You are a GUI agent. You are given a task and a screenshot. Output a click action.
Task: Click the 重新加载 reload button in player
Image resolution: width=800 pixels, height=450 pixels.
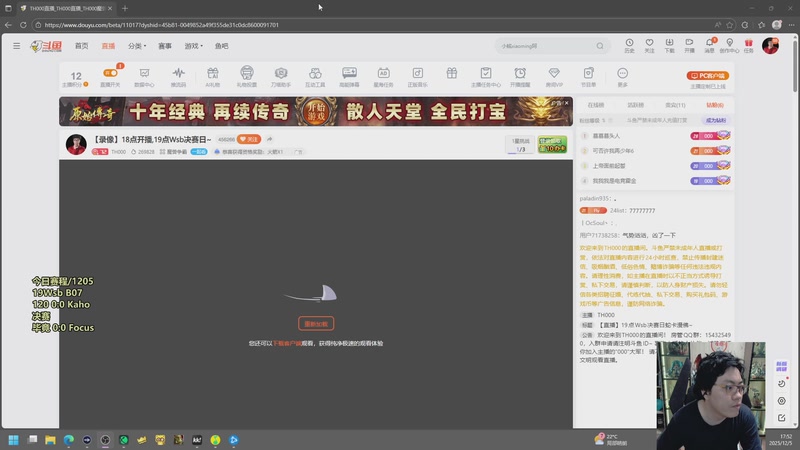tap(316, 323)
